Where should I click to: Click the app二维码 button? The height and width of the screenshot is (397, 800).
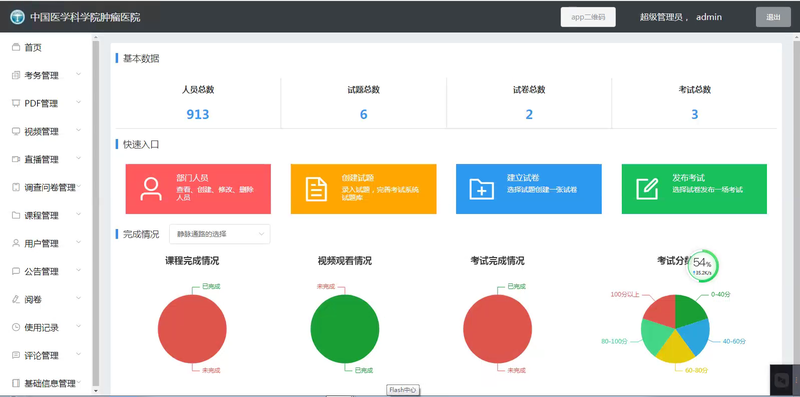[588, 17]
